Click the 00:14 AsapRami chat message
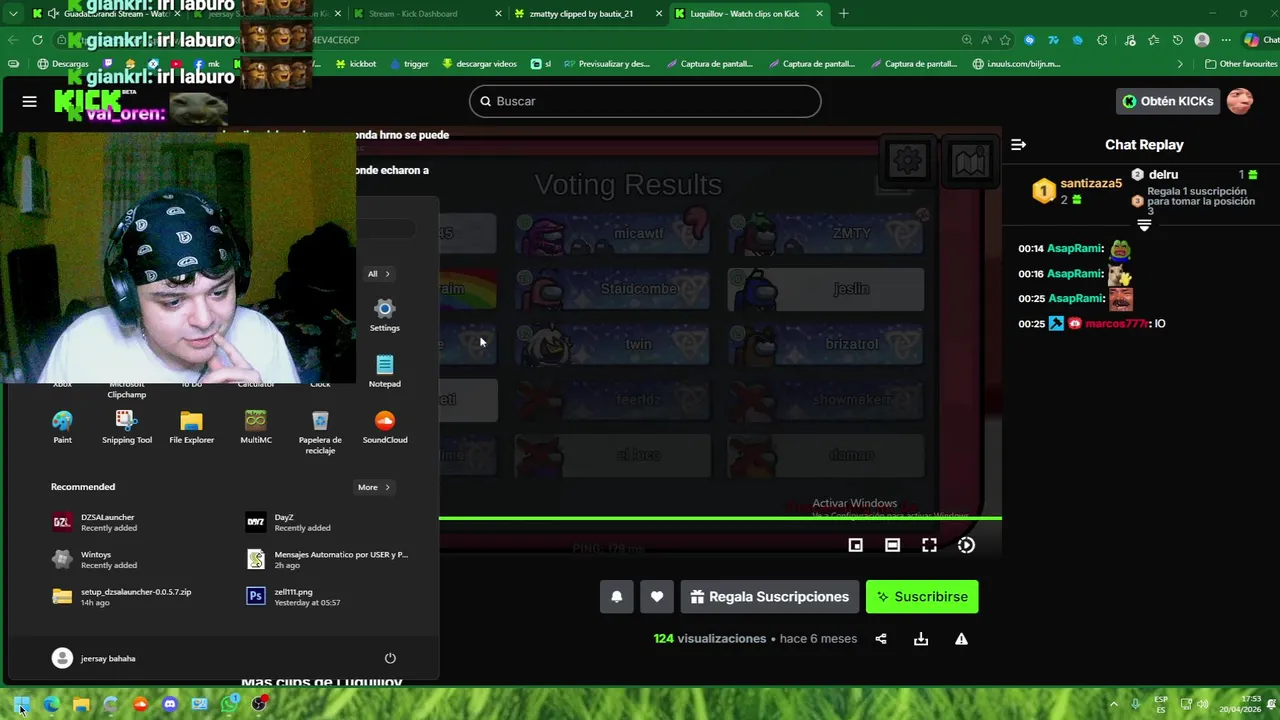 click(1075, 249)
